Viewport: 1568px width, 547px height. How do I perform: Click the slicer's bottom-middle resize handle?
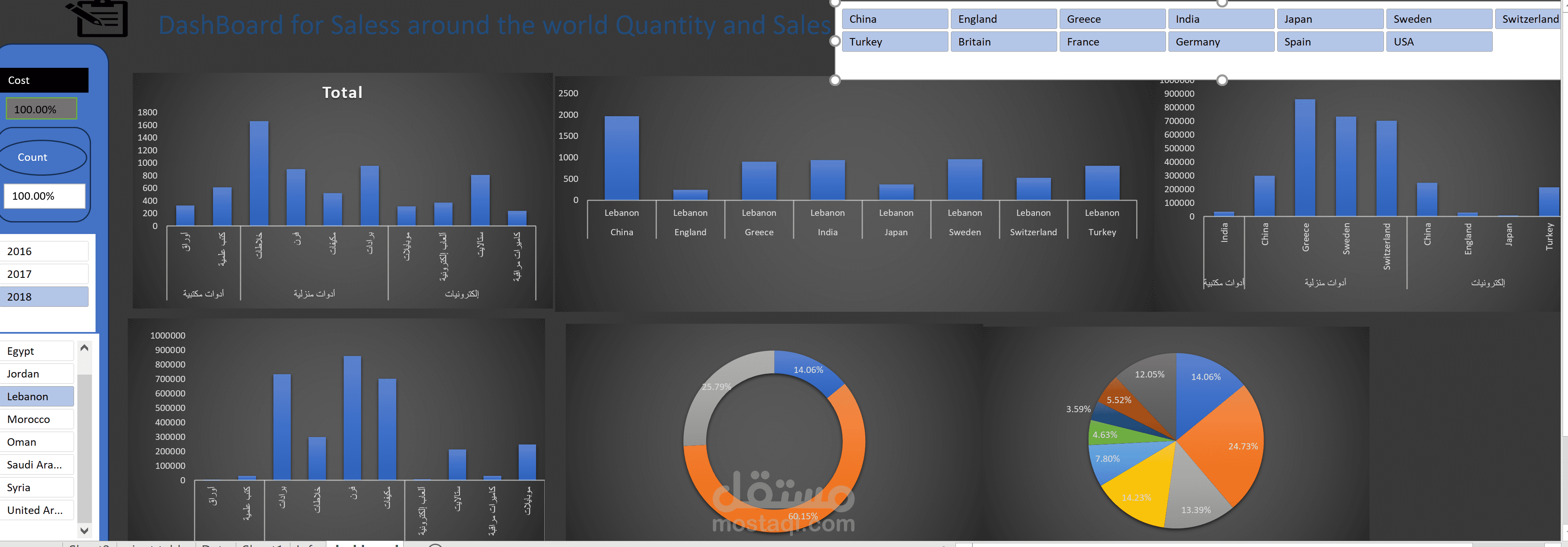tap(1222, 80)
